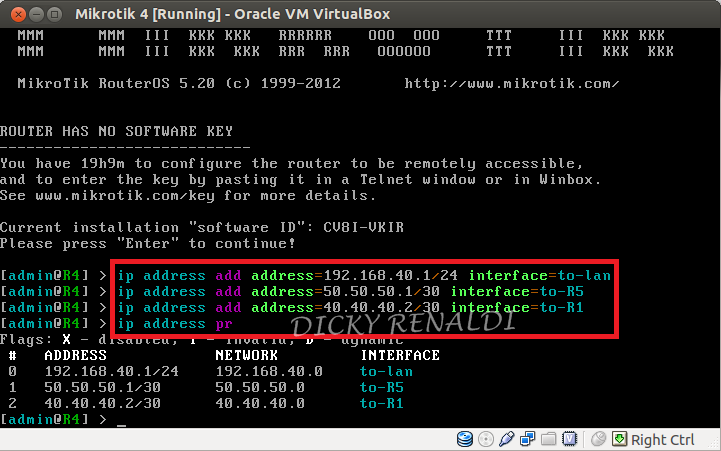Click the 'Right Ctrl' host key label
This screenshot has height=451, width=721.
[x=662, y=440]
